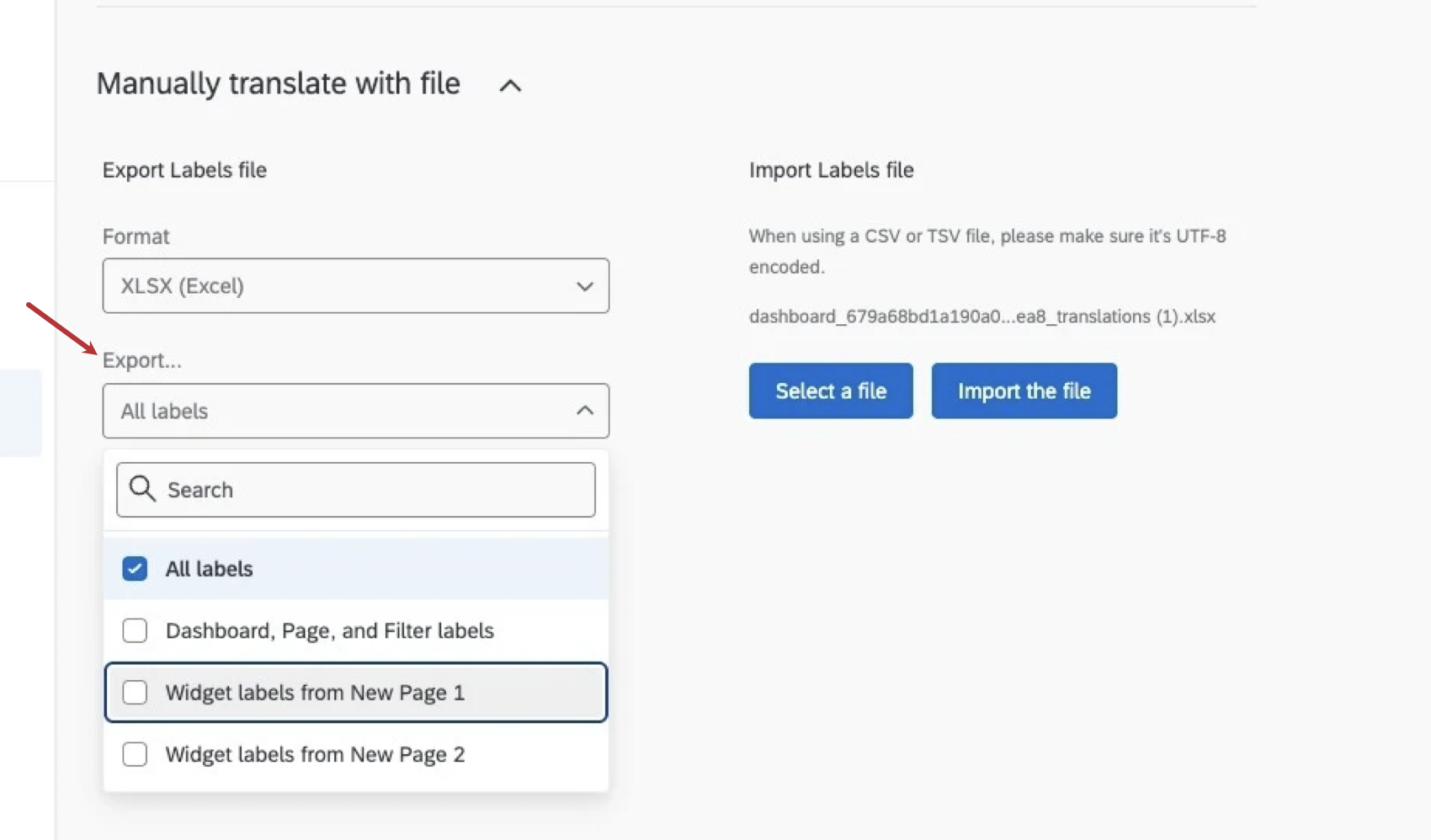The image size is (1431, 840).
Task: Click the dashboard translations xlsx file name
Action: tap(982, 316)
